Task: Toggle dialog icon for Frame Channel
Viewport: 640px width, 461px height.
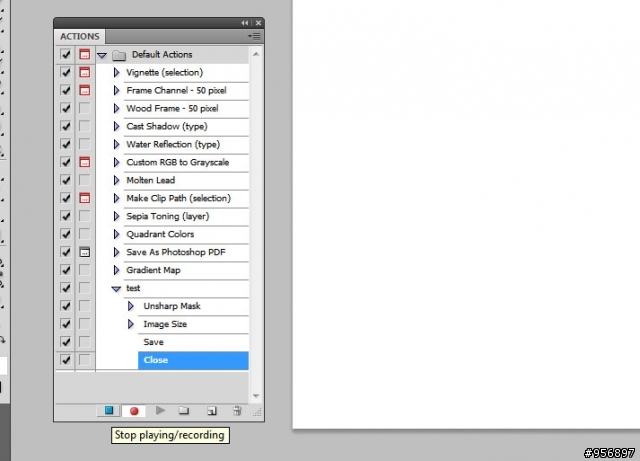Action: pyautogui.click(x=84, y=90)
